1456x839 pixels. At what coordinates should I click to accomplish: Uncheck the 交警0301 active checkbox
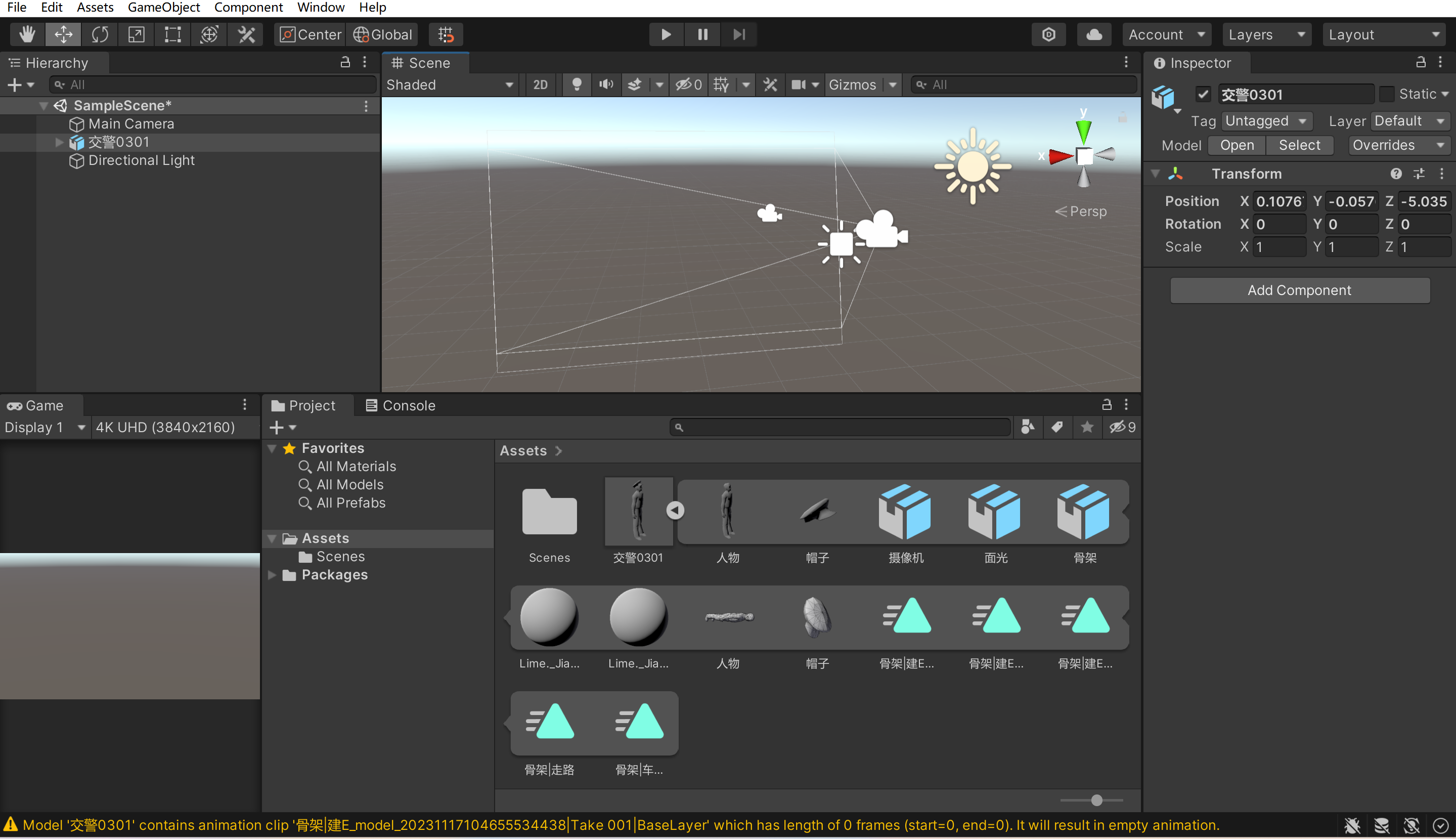click(x=1203, y=94)
